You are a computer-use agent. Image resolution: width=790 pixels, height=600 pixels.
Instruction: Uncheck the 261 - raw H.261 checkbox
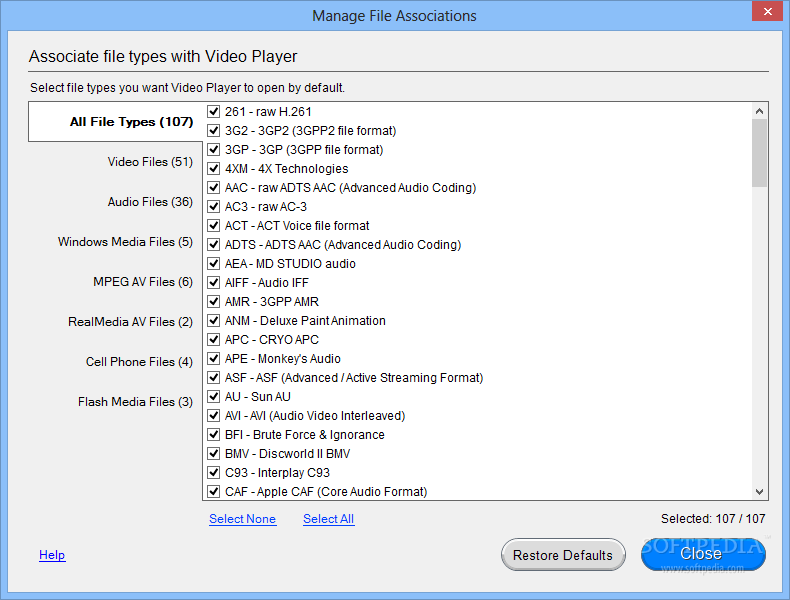214,111
